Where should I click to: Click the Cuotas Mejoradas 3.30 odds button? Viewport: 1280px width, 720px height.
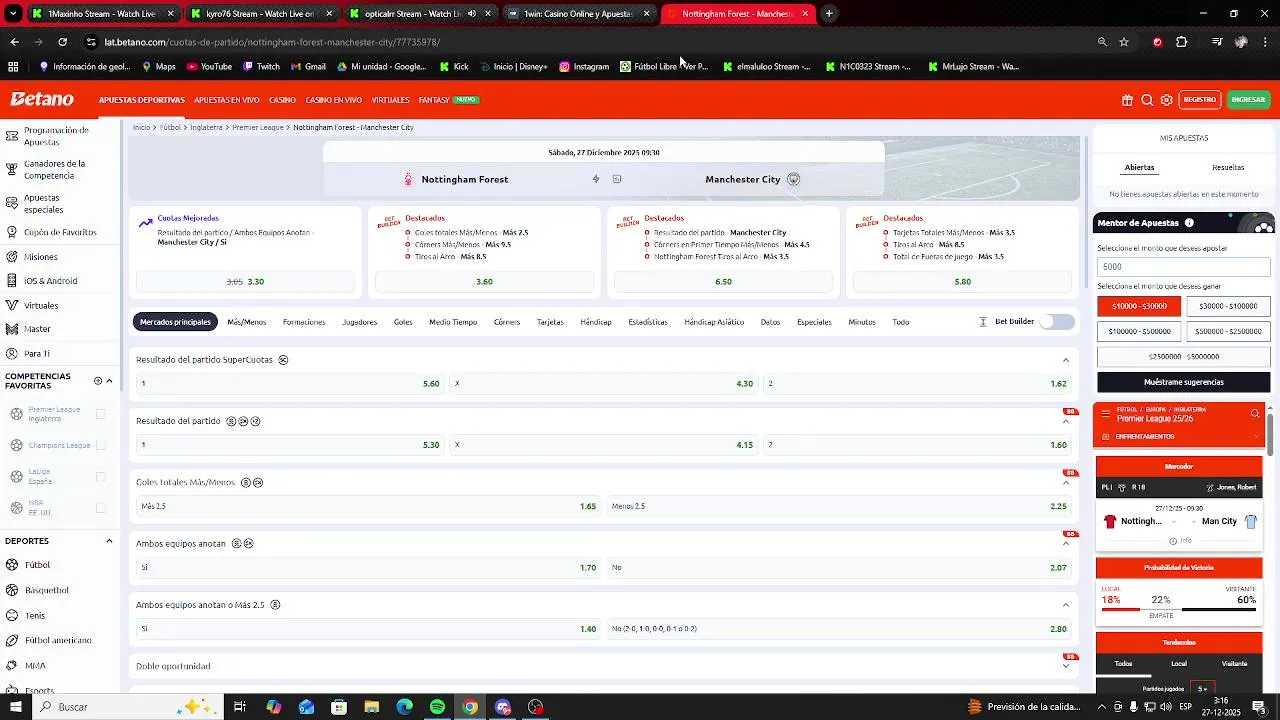click(245, 282)
